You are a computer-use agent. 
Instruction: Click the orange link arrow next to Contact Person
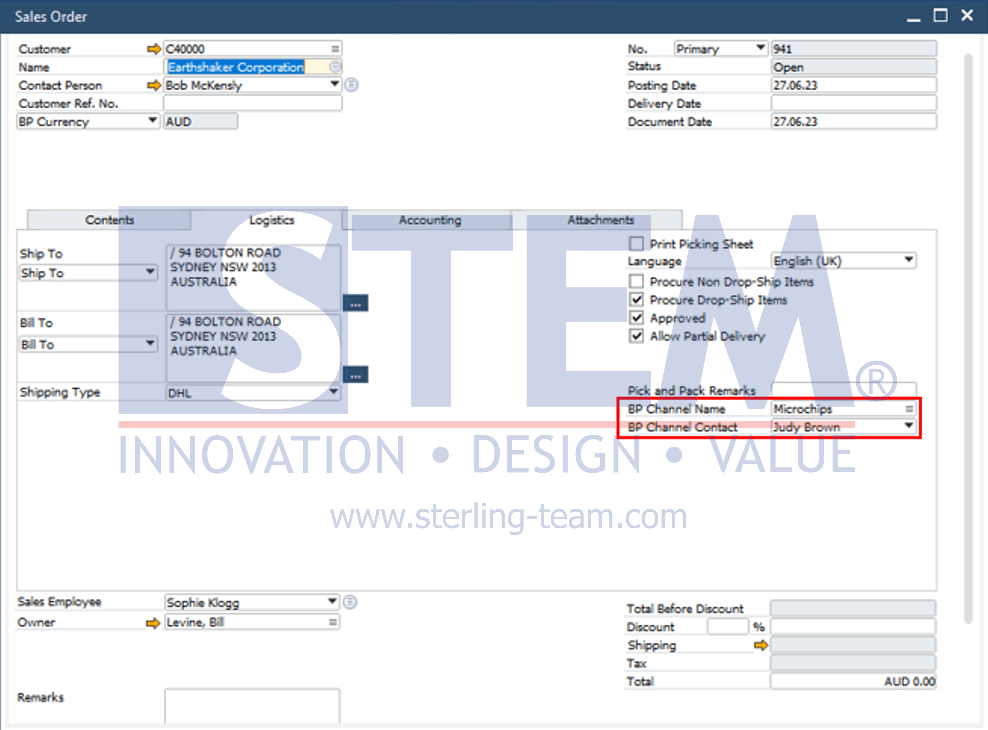pyautogui.click(x=153, y=86)
